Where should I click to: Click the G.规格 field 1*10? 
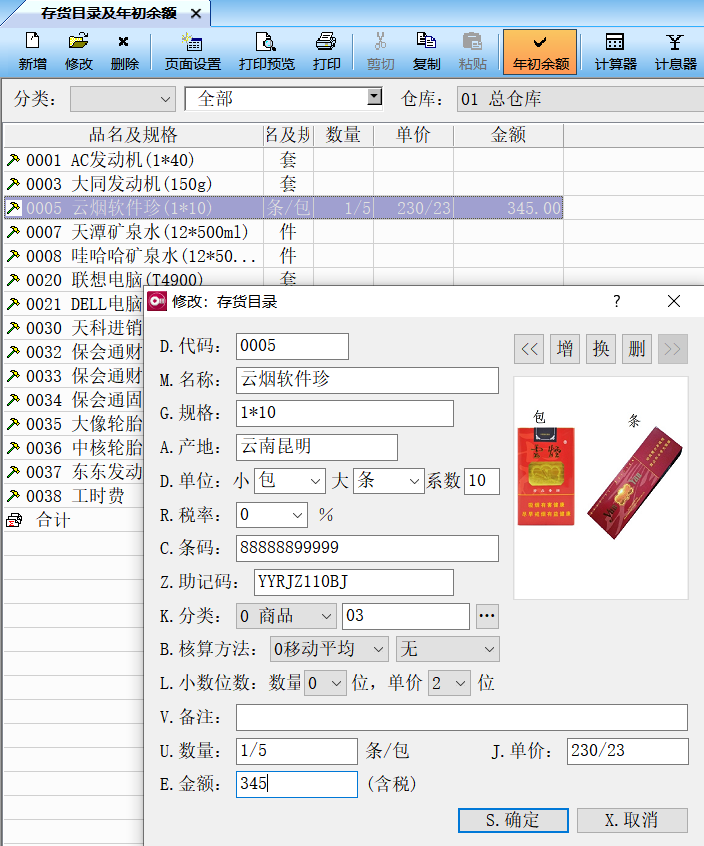pos(345,413)
